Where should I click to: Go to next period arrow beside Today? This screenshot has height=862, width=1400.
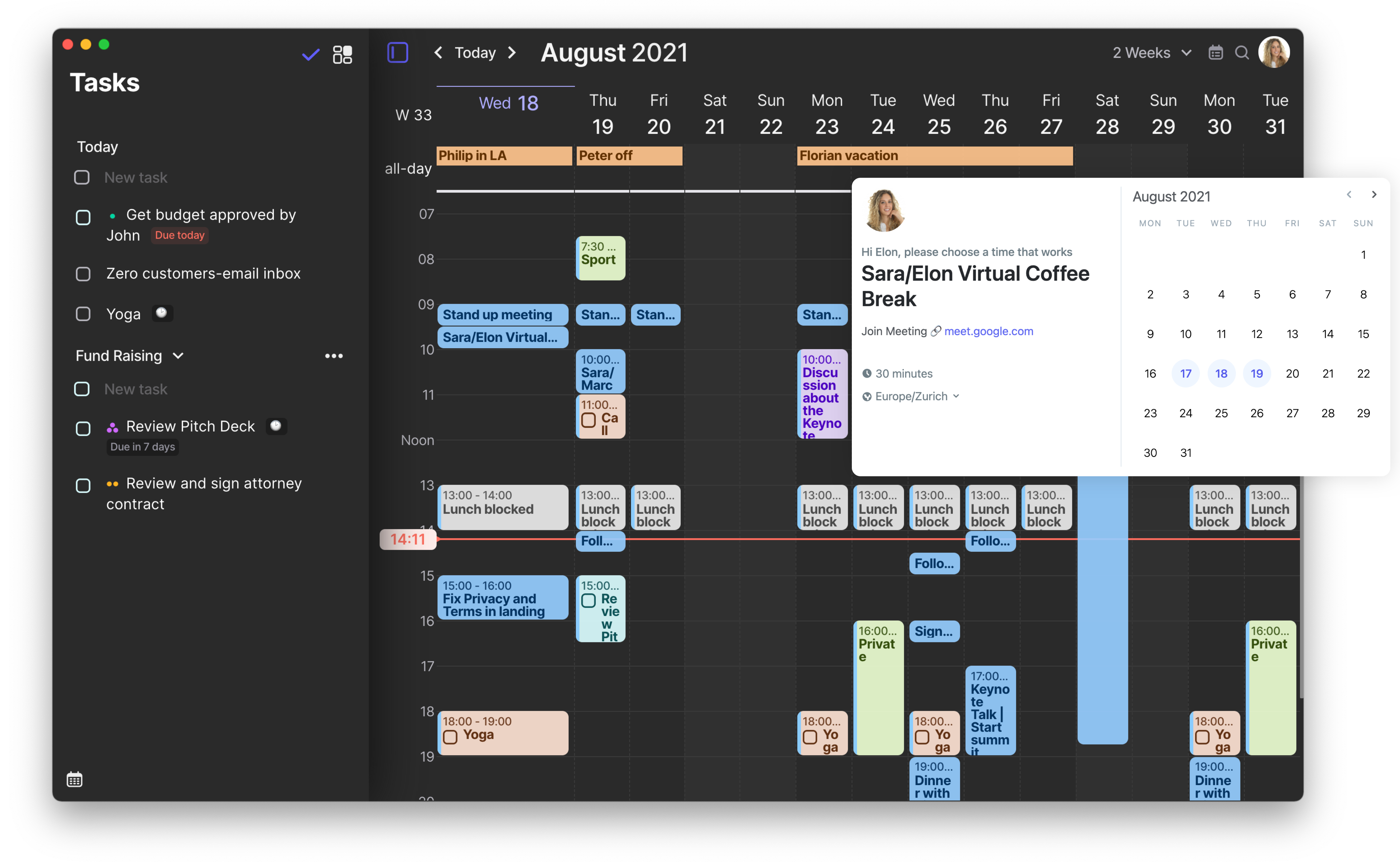tap(512, 53)
